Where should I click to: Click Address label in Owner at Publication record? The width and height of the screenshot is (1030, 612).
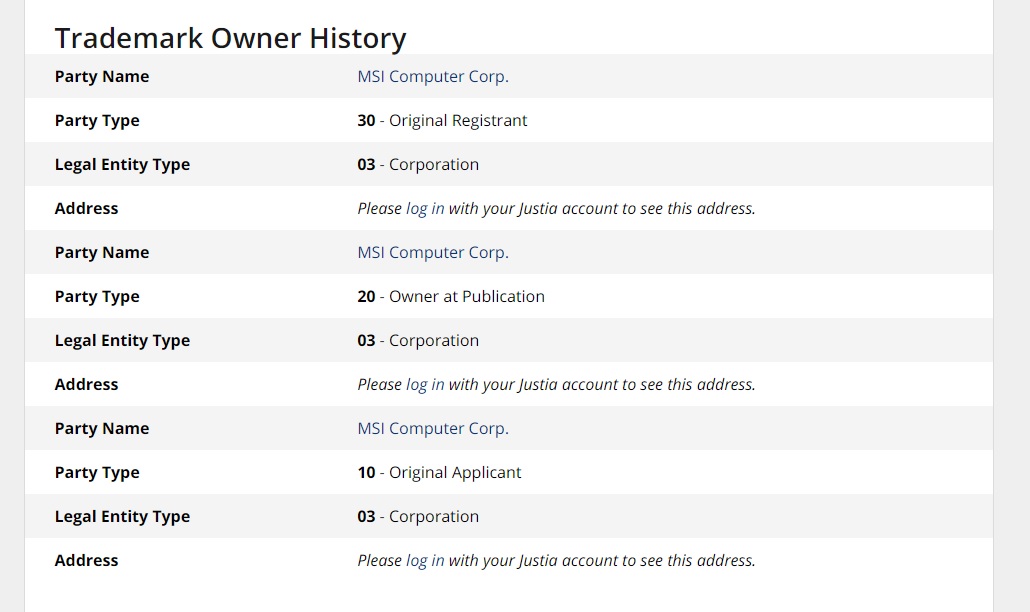coord(87,384)
